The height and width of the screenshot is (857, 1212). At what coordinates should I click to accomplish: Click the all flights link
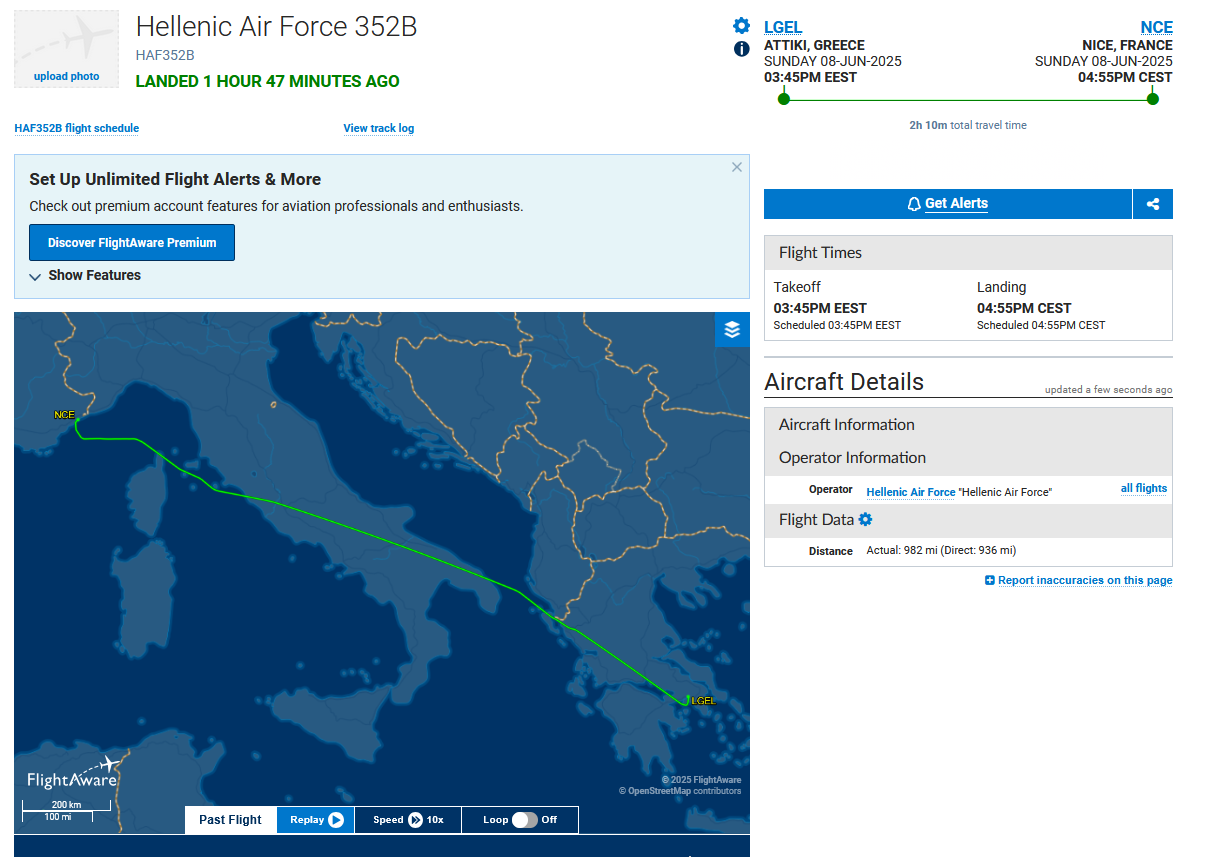coord(1144,488)
